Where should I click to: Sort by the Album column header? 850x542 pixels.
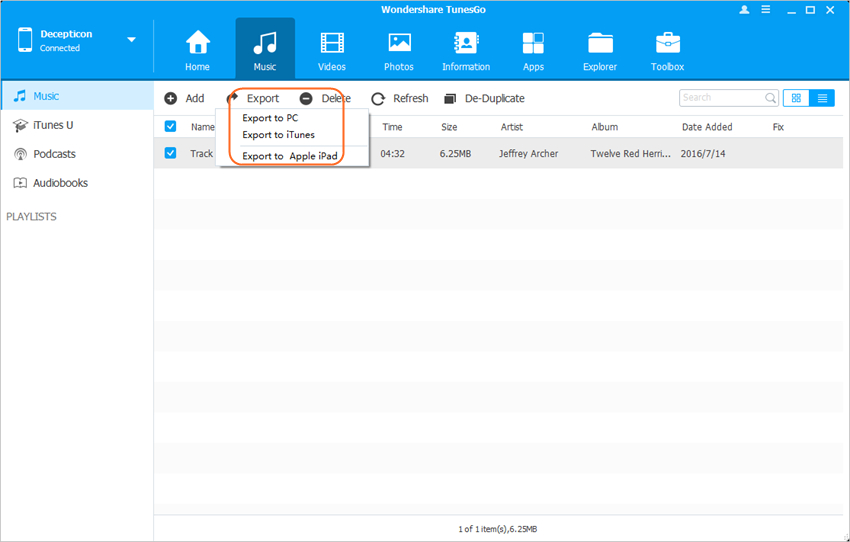604,127
